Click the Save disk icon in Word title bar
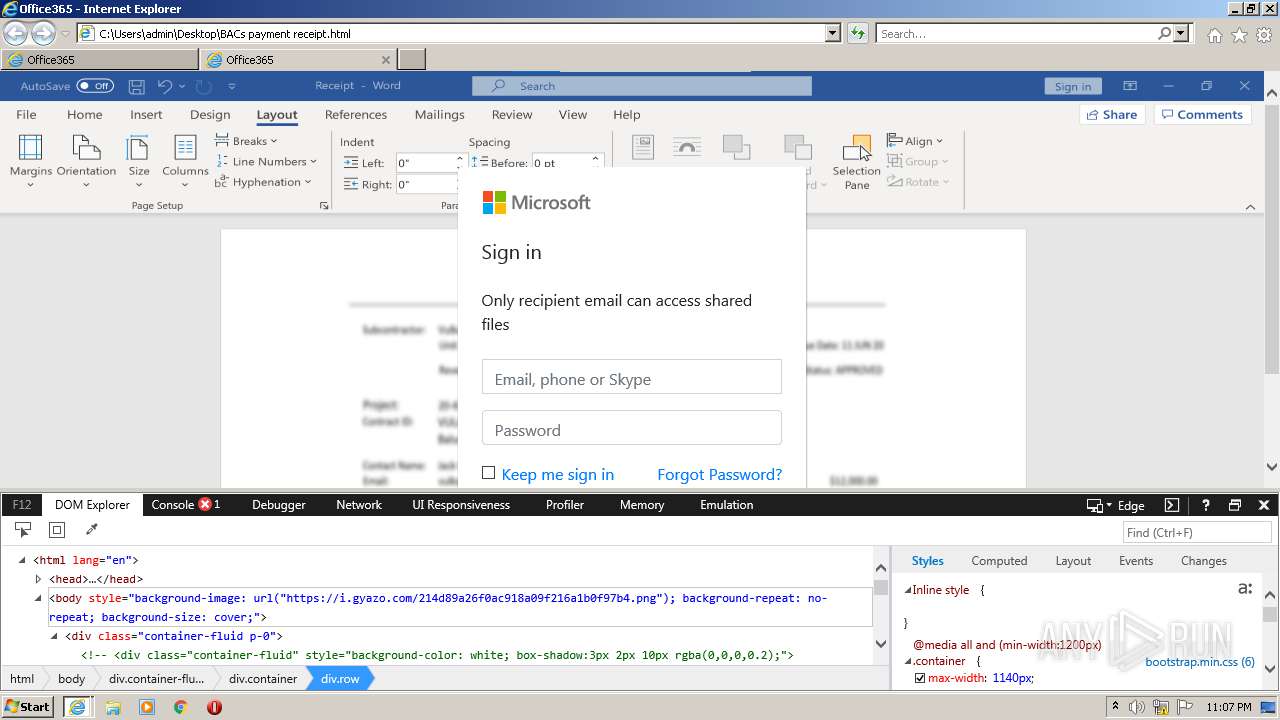 [137, 86]
